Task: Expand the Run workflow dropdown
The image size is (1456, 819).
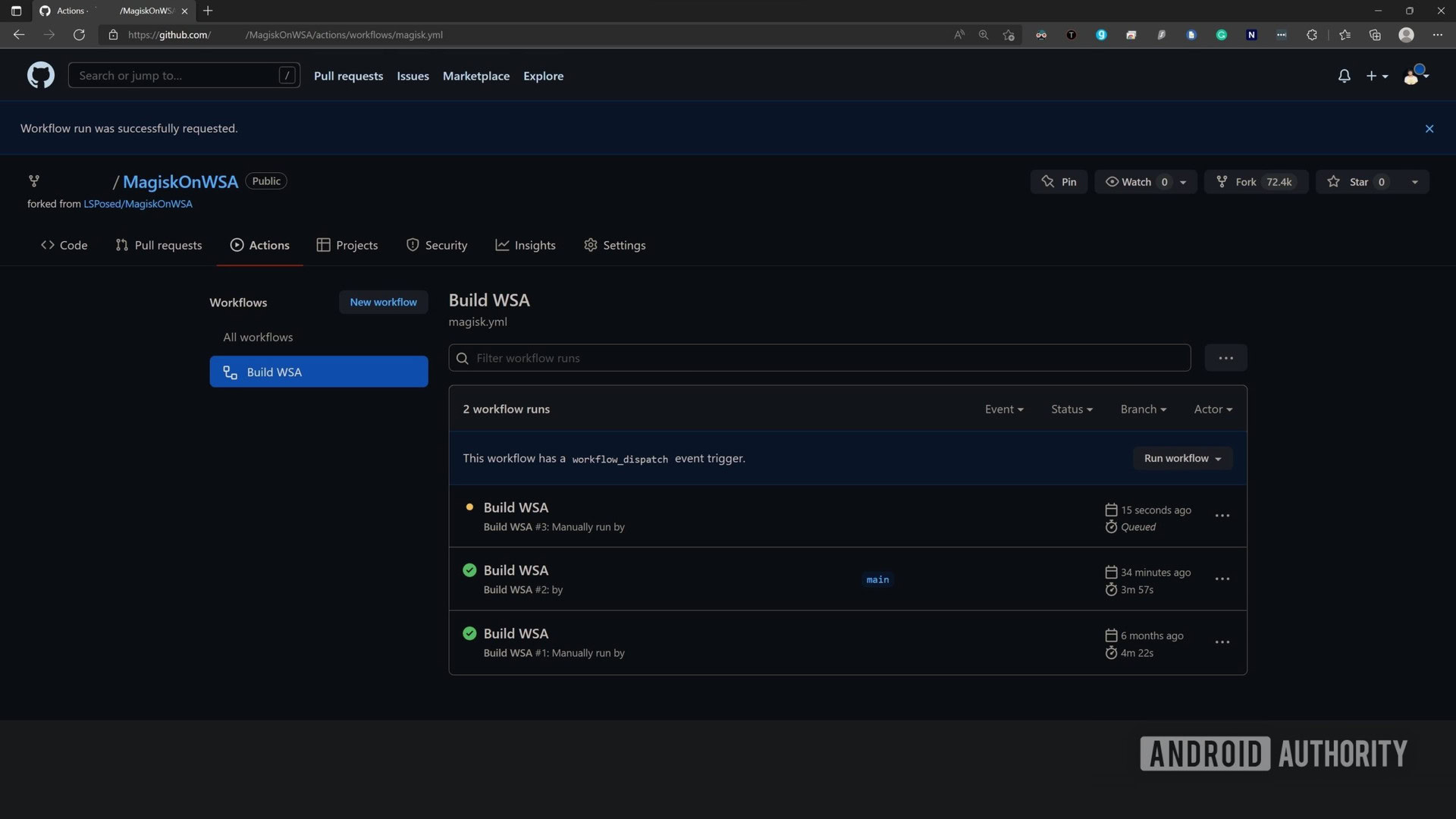Action: [x=1182, y=458]
